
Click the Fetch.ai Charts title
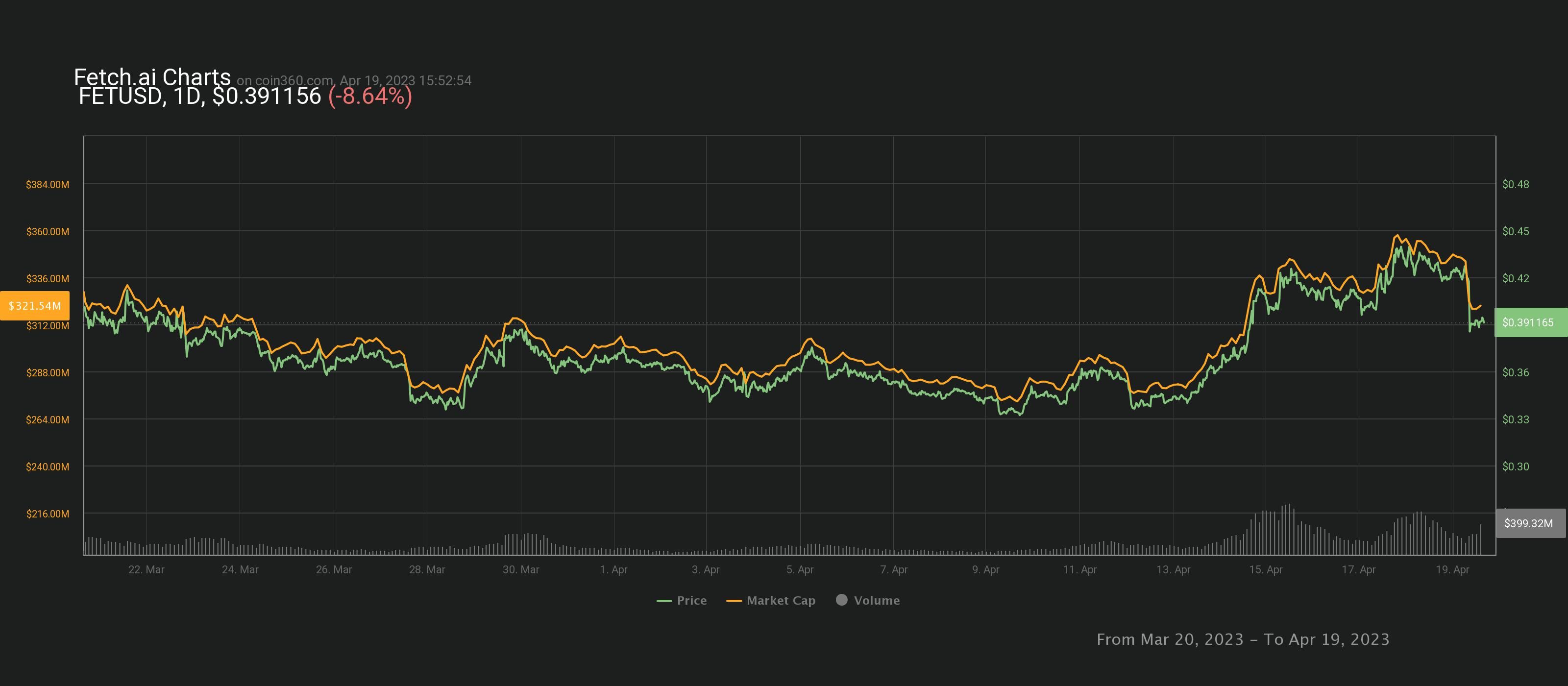click(x=152, y=77)
